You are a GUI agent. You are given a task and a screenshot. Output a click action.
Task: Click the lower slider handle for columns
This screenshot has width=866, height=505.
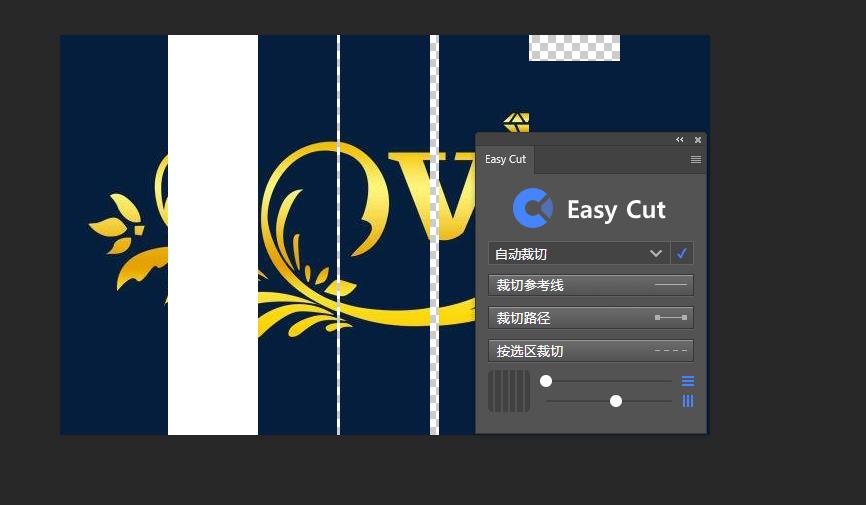click(616, 401)
